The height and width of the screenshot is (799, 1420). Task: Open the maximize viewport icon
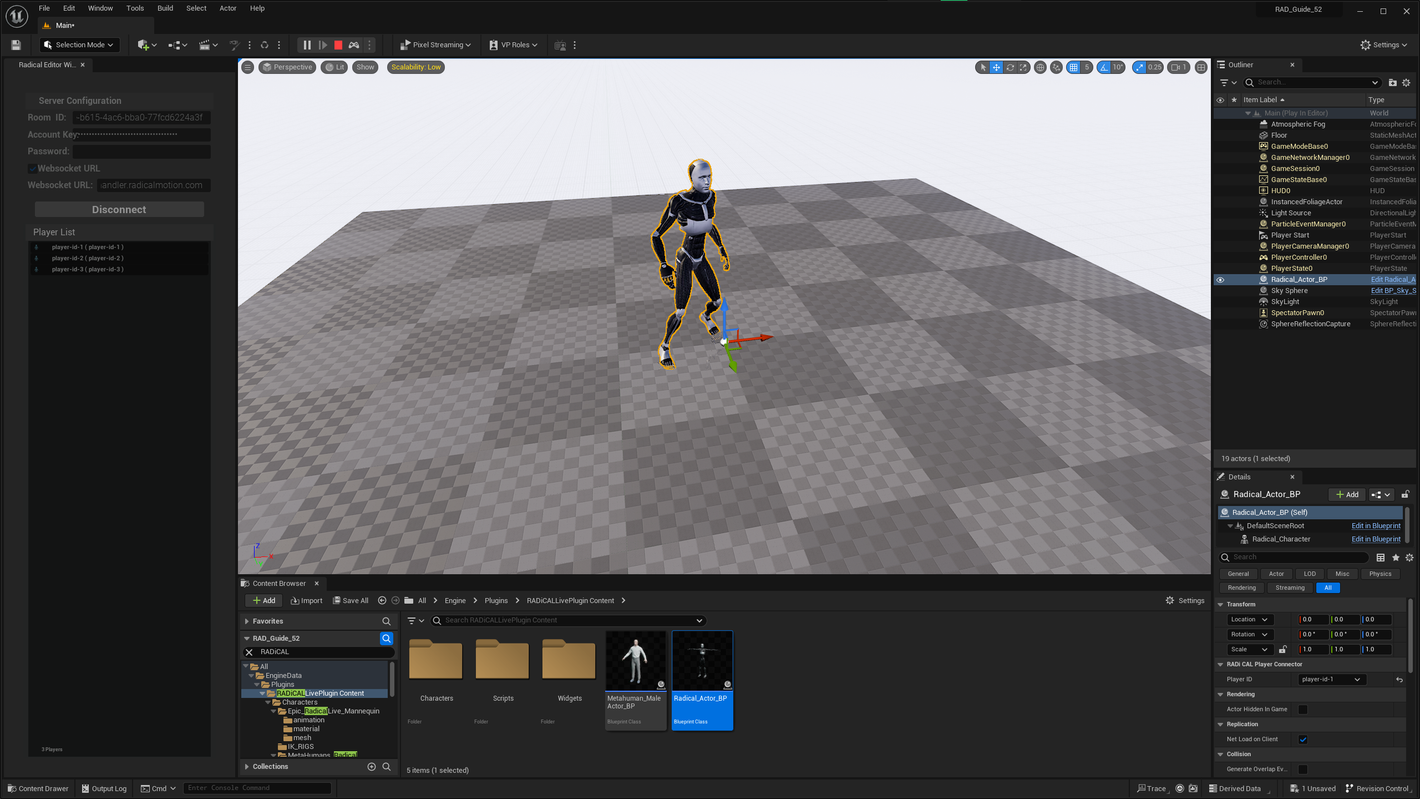click(1200, 67)
